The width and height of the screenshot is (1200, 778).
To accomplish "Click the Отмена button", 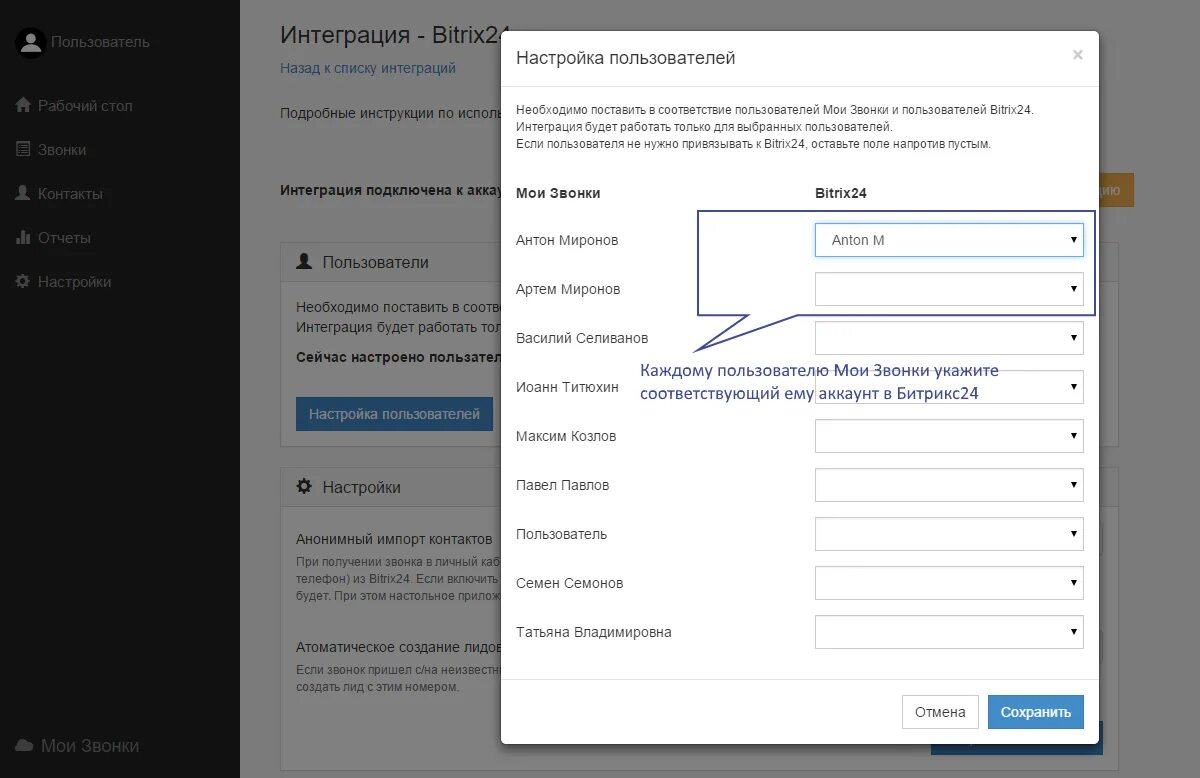I will pyautogui.click(x=940, y=712).
